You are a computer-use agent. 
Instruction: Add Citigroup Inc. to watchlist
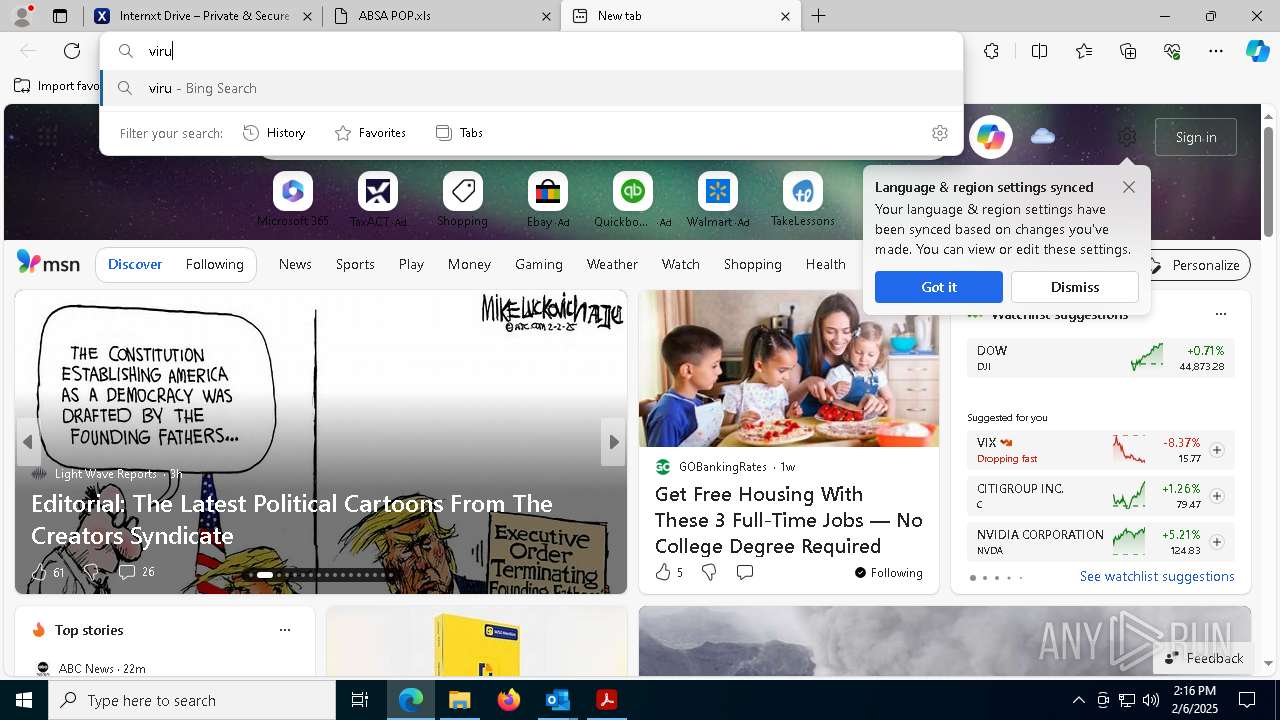click(x=1217, y=496)
